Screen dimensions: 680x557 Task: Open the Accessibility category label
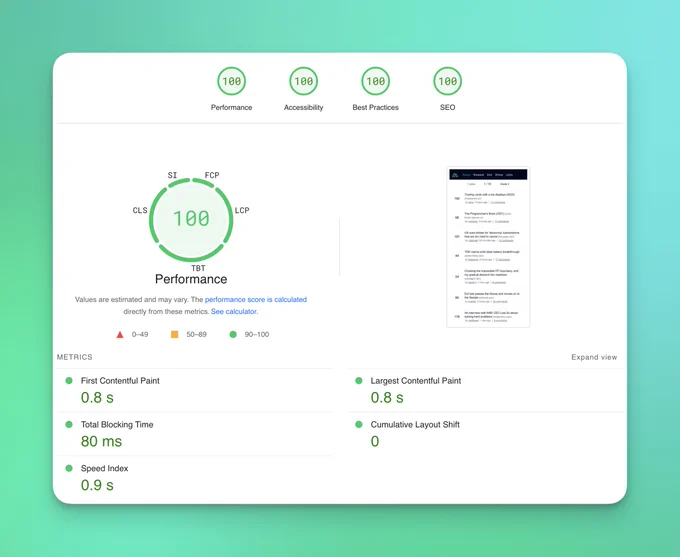coord(304,107)
